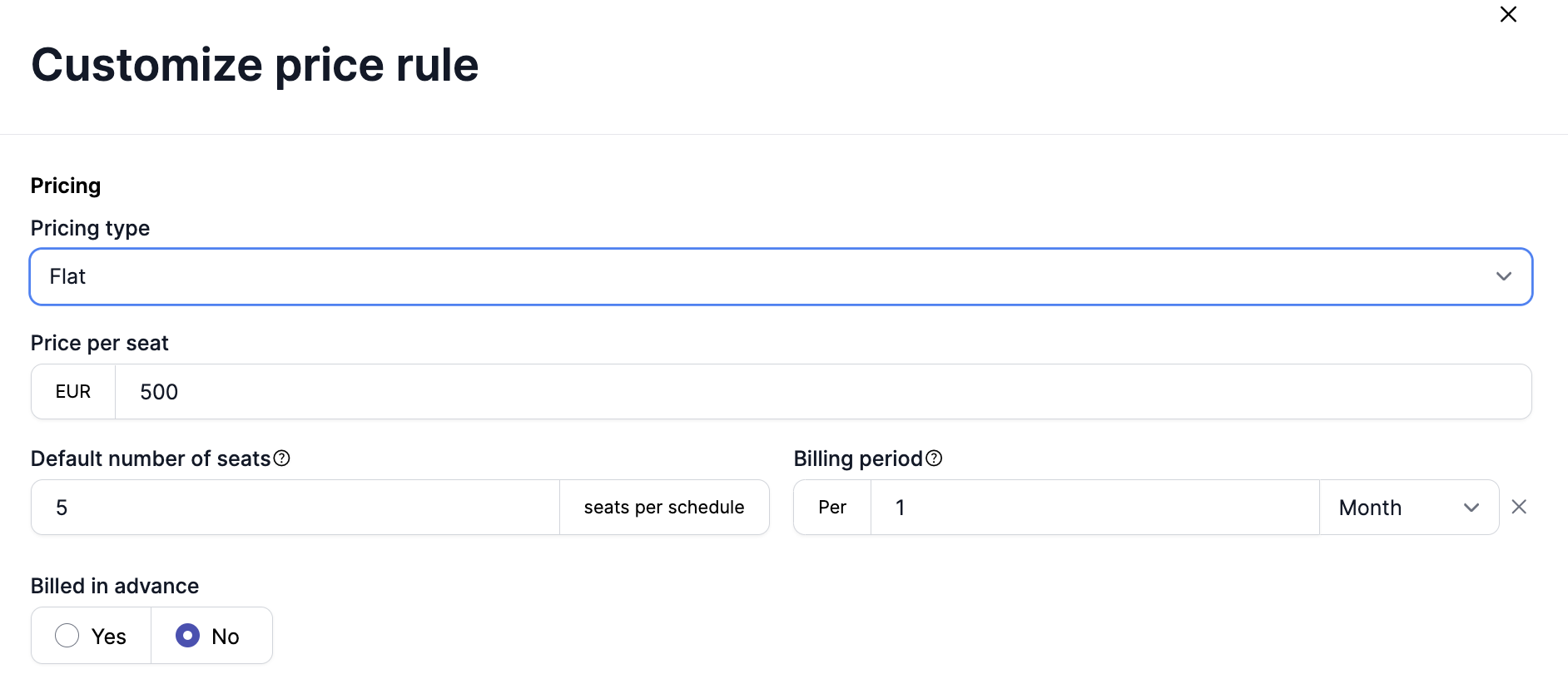Viewport: 1568px width, 694px height.
Task: Click help icon beside Billing period
Action: point(934,459)
